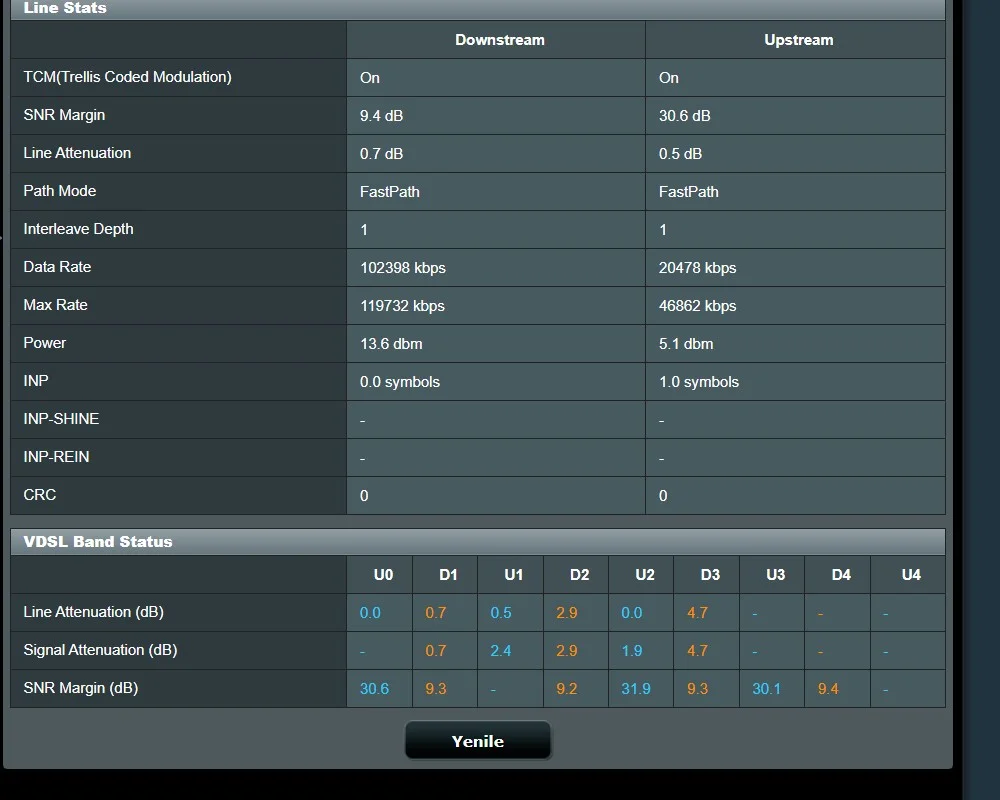This screenshot has width=1000, height=800.
Task: Click the U0 band column header
Action: pos(383,575)
